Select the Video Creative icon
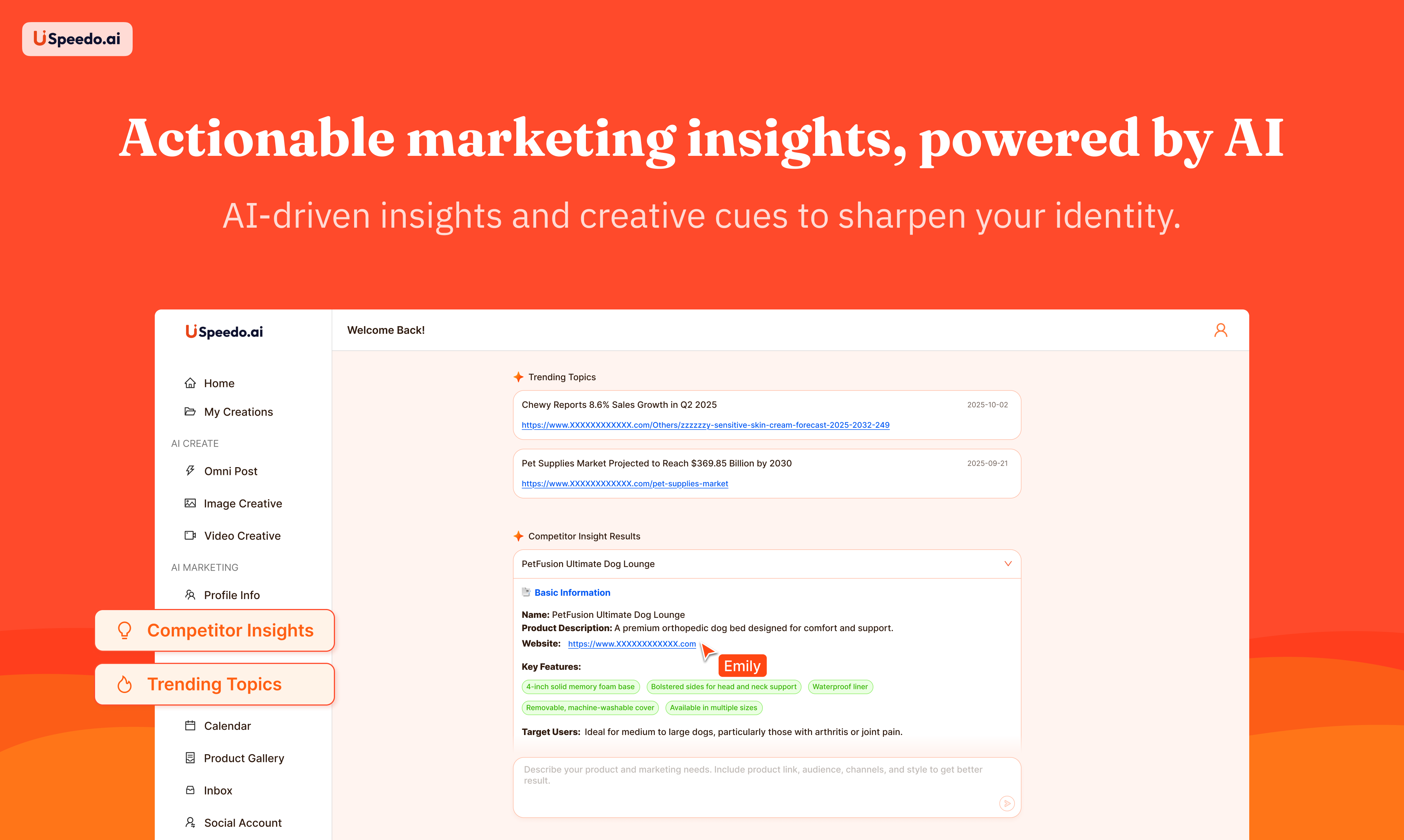Screen dimensions: 1404x840 (x=190, y=535)
